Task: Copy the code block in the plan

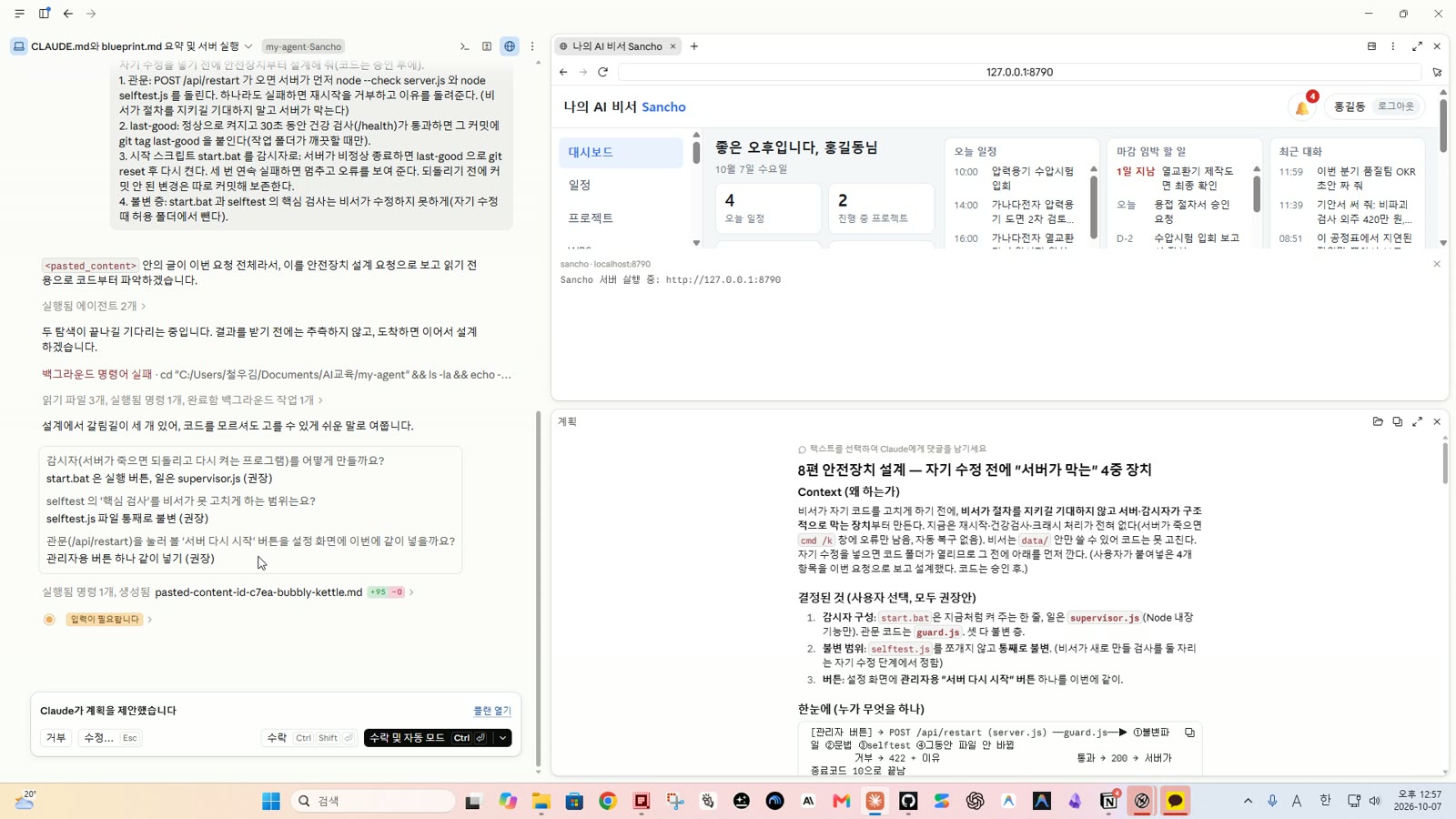Action: [1189, 732]
